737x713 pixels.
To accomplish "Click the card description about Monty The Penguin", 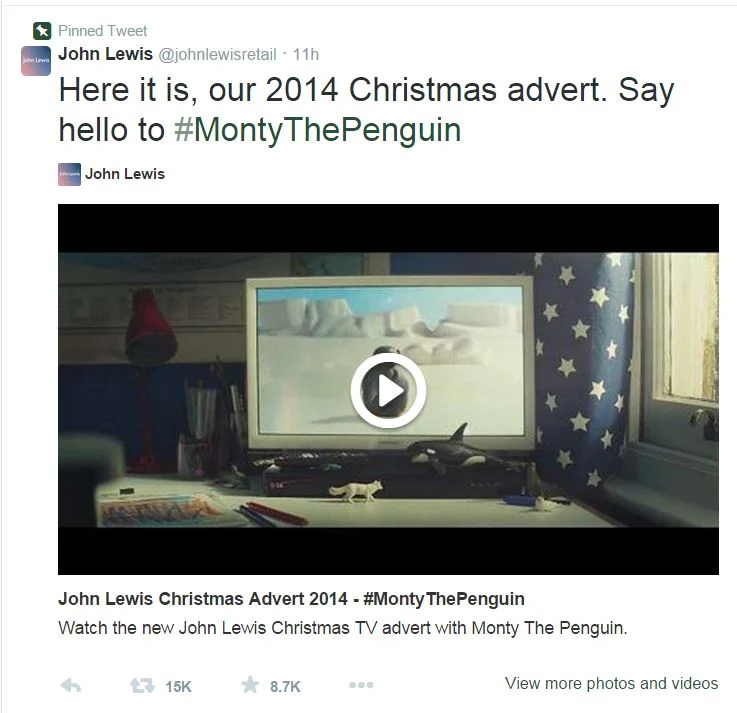I will click(x=343, y=628).
